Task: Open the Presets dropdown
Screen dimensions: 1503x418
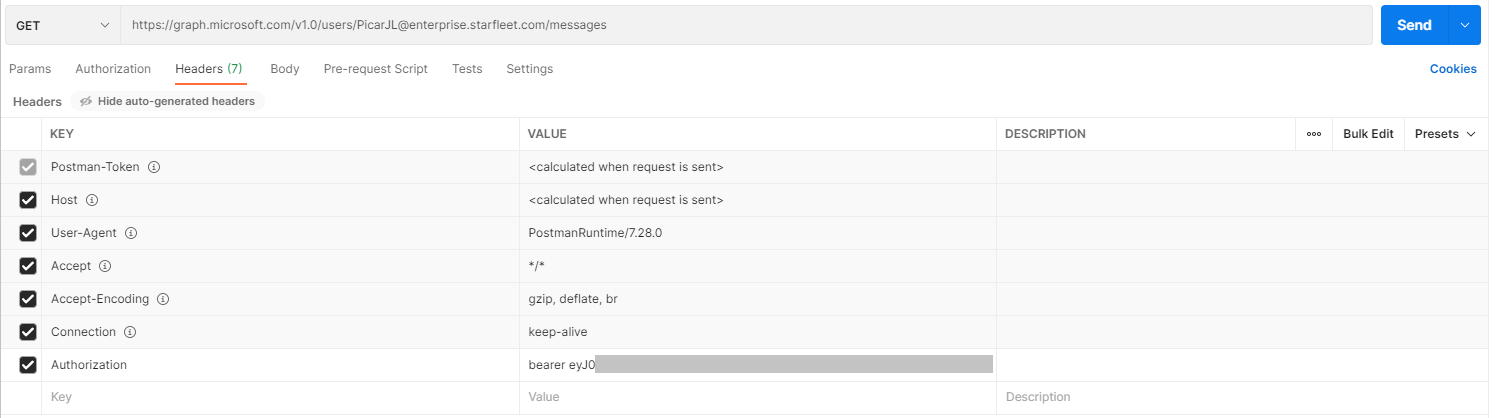Action: 1445,134
